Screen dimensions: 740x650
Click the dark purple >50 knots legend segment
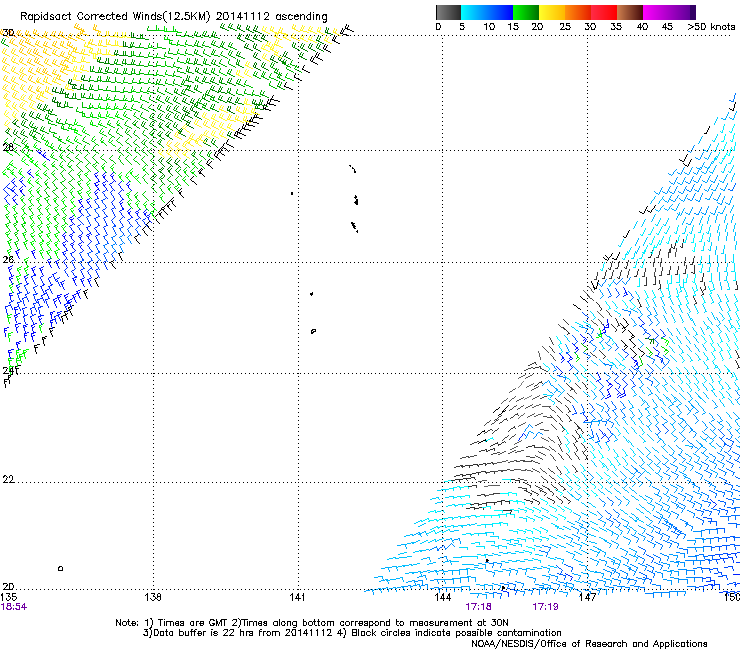(693, 12)
